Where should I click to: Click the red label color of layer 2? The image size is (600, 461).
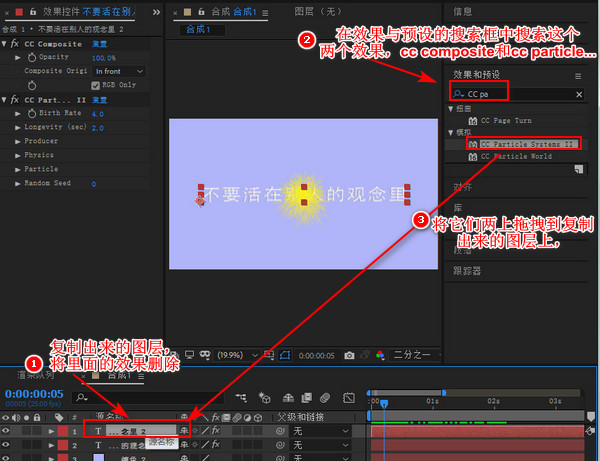click(x=63, y=445)
